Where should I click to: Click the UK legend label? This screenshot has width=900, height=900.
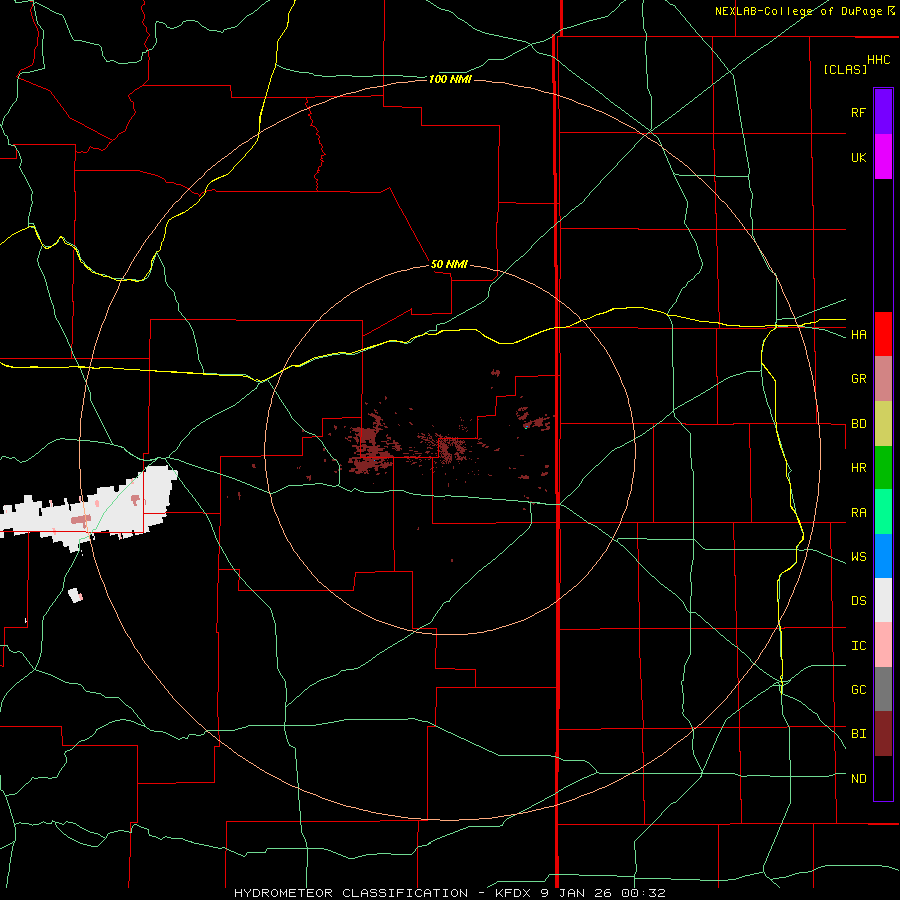pos(858,157)
